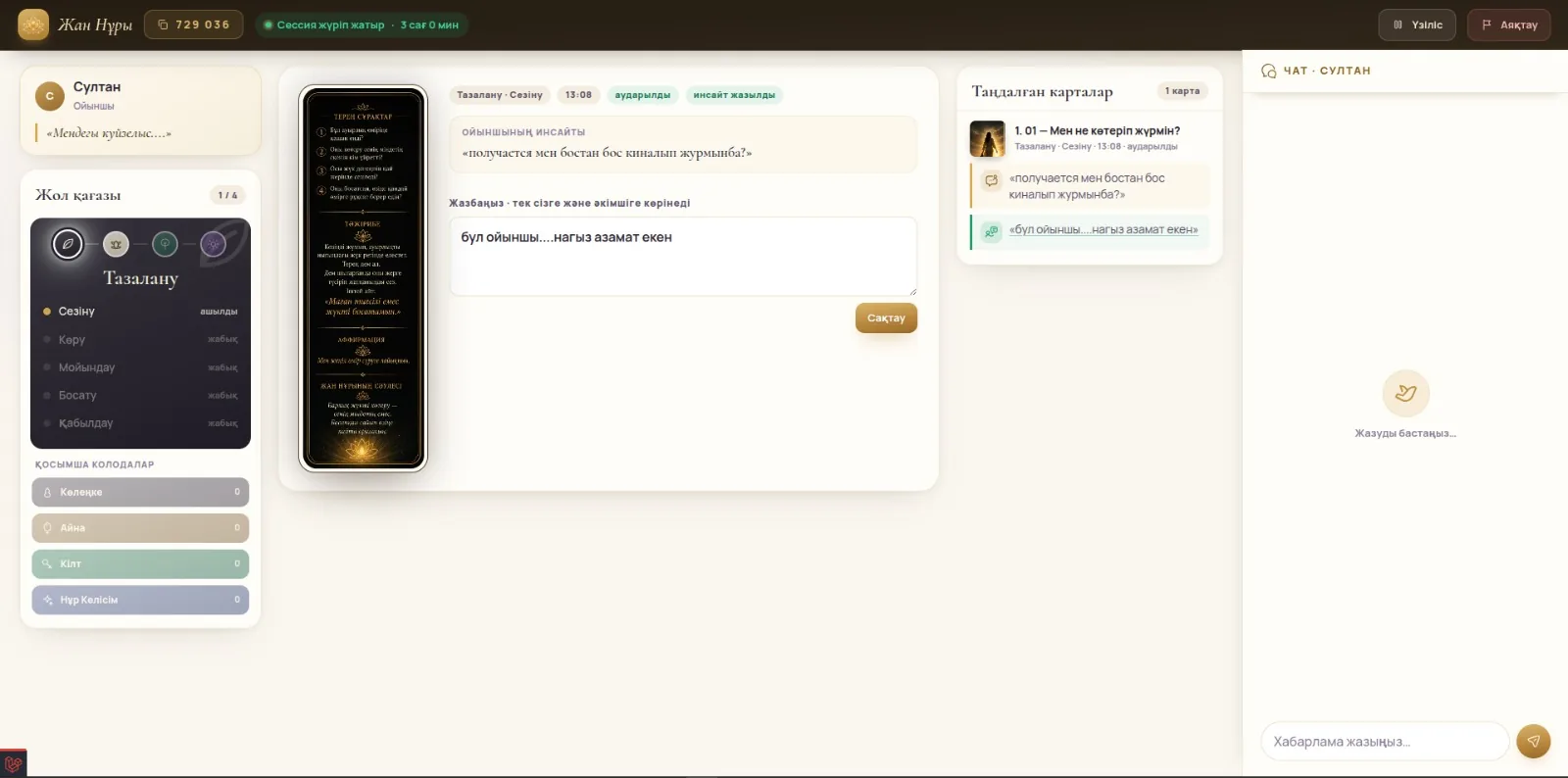The height and width of the screenshot is (778, 1568).
Task: End the session with the Аяқтау button
Action: 1508,24
